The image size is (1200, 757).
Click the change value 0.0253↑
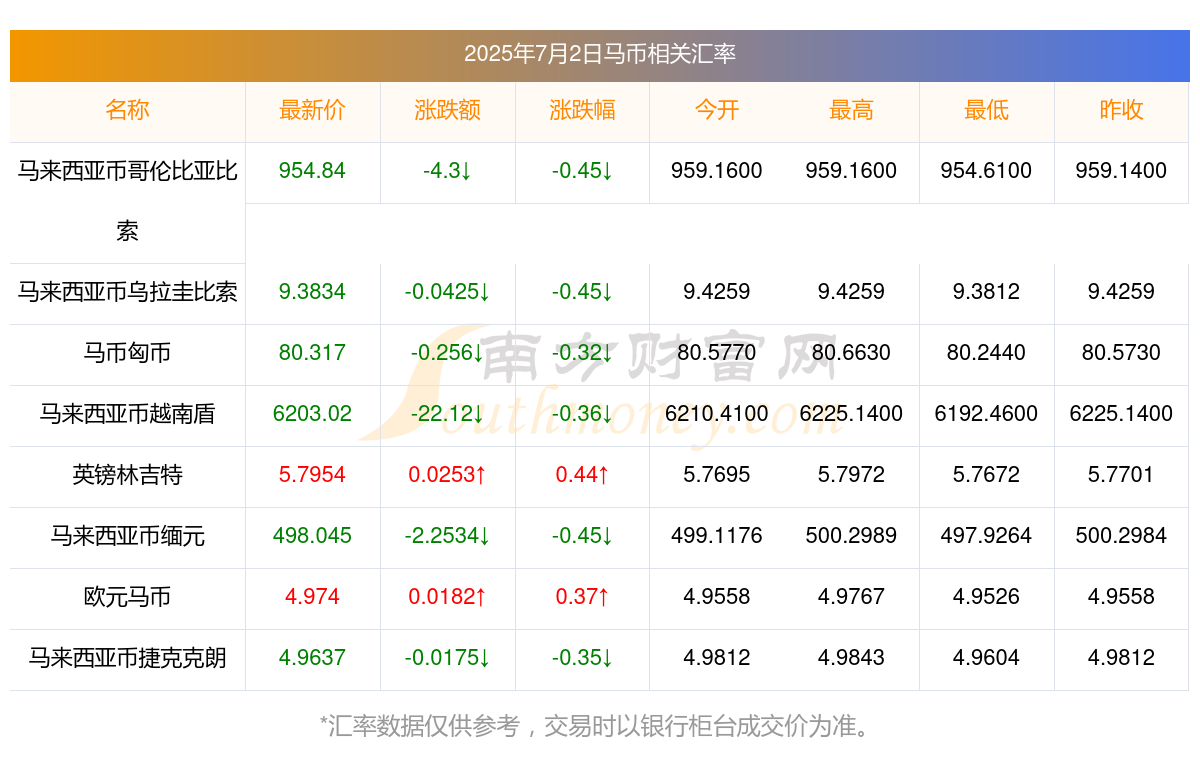[447, 475]
